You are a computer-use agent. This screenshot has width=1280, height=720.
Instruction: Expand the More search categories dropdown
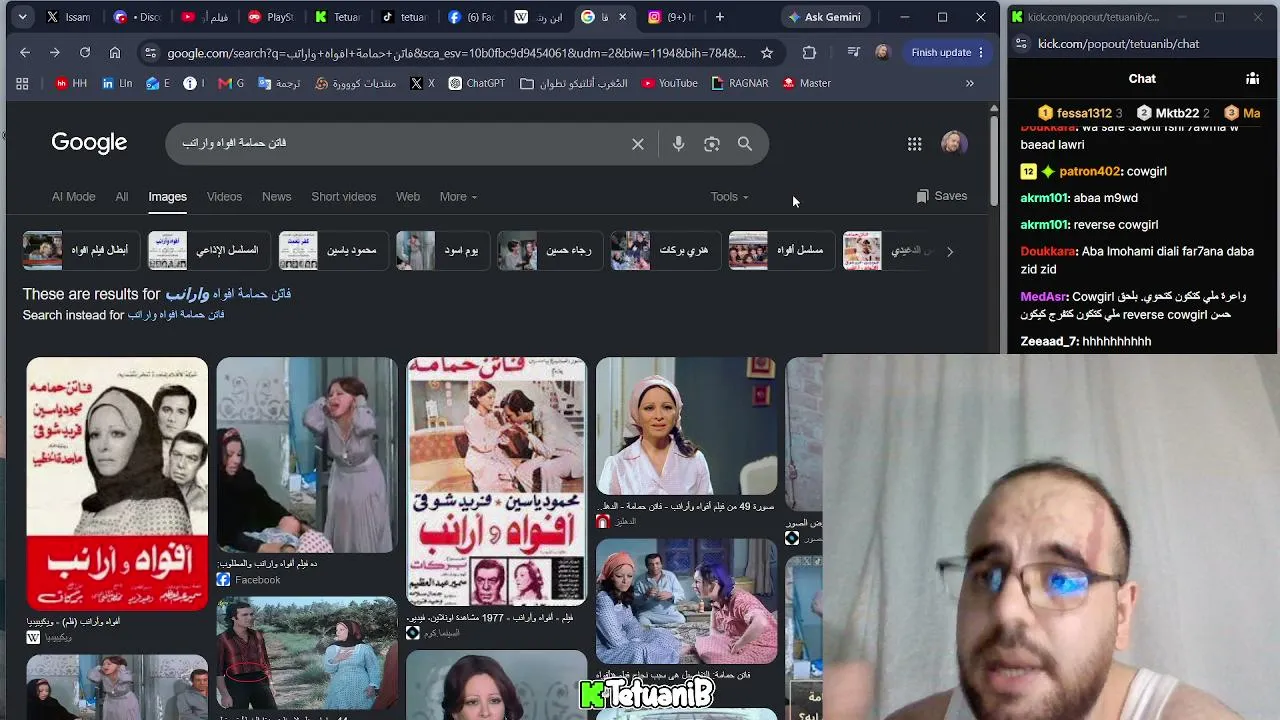pos(458,196)
